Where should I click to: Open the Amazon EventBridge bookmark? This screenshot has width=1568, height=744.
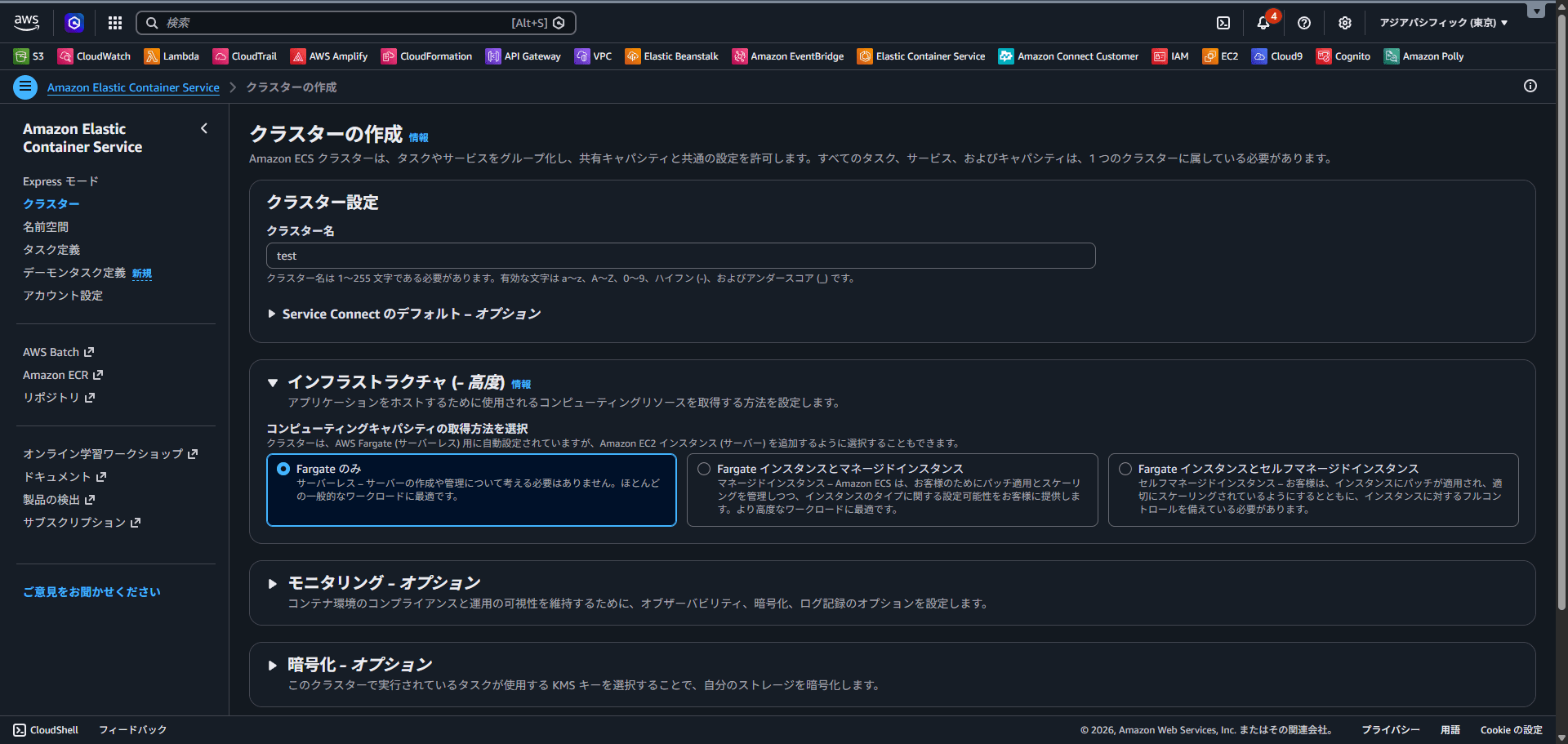click(x=788, y=56)
